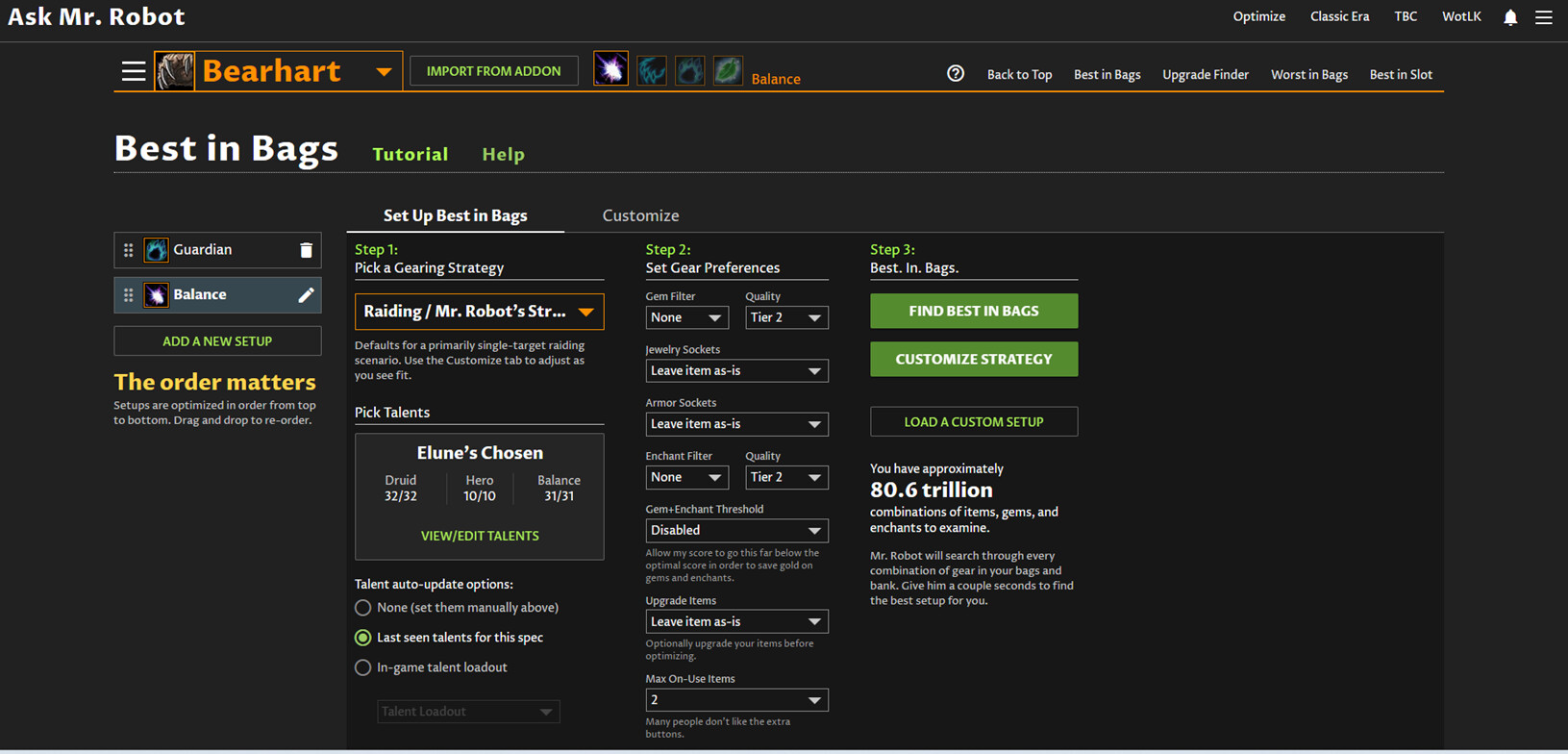Choose In-game talent loadout option

click(363, 667)
